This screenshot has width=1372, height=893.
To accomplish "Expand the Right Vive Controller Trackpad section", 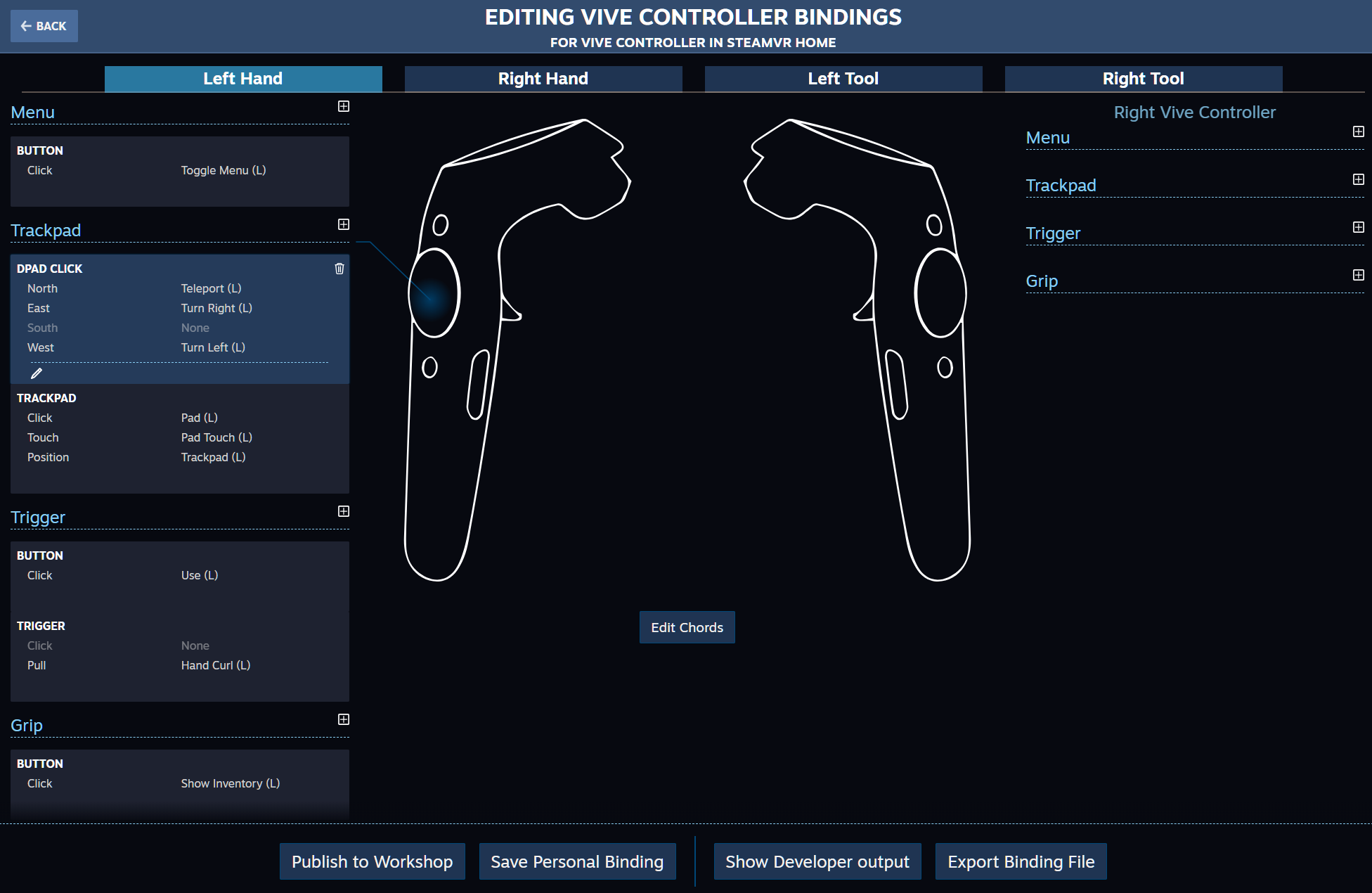I will click(1357, 180).
